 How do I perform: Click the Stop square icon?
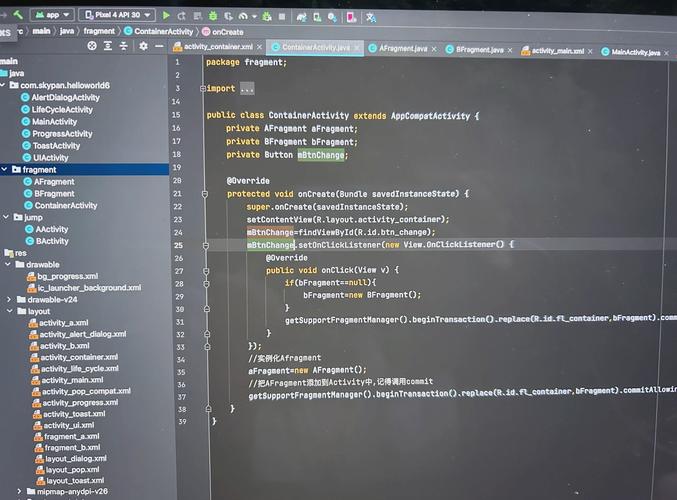[x=282, y=16]
